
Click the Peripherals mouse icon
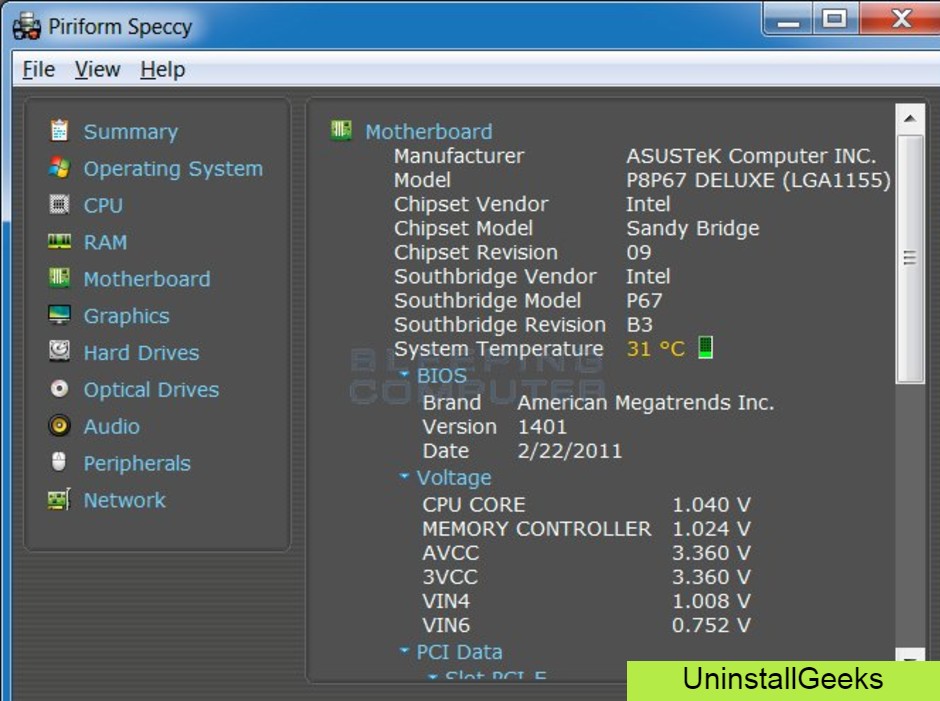point(59,462)
